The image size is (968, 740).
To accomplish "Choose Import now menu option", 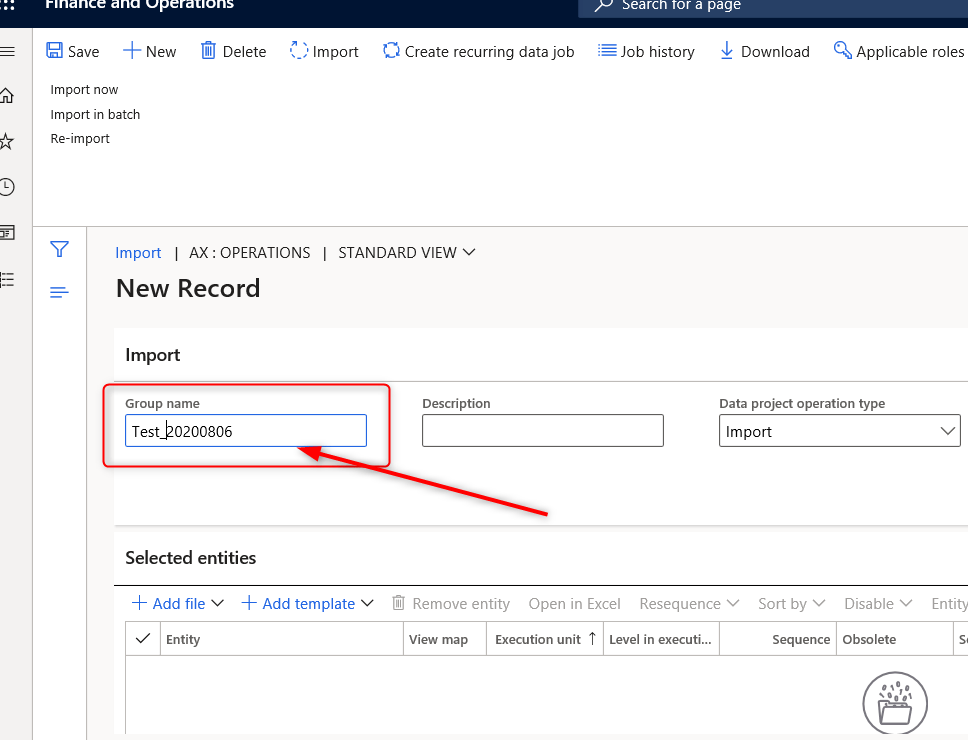I will pyautogui.click(x=85, y=90).
